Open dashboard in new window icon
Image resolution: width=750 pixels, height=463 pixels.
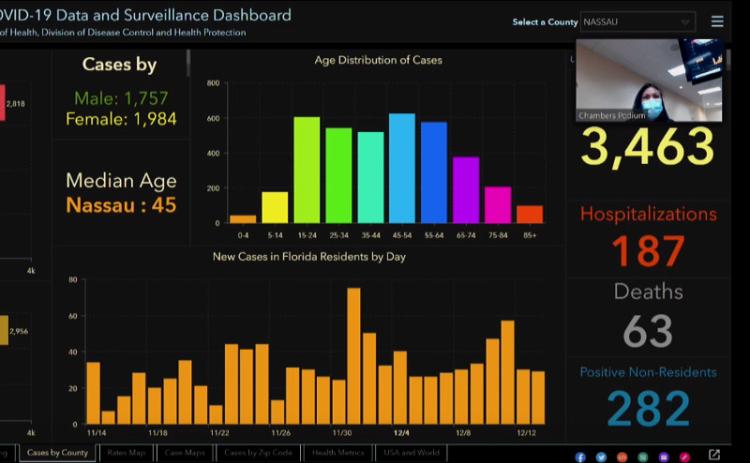coord(714,454)
